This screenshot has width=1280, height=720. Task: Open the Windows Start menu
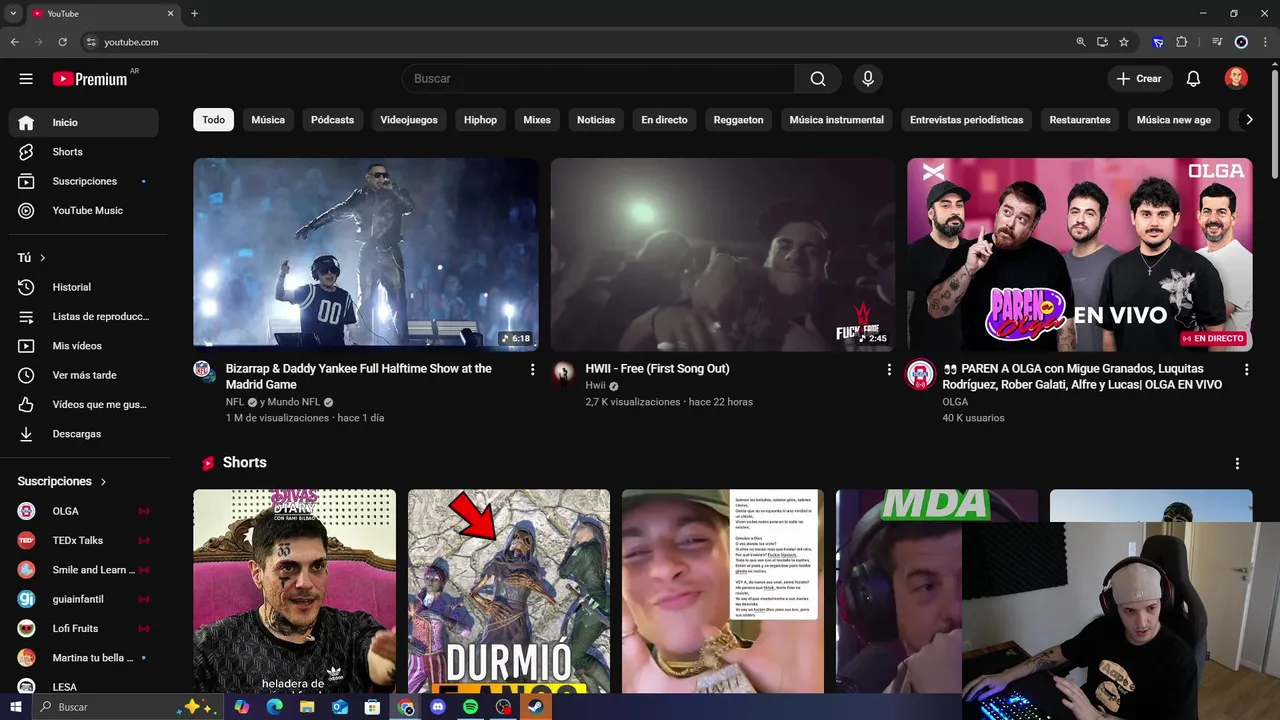[15, 707]
